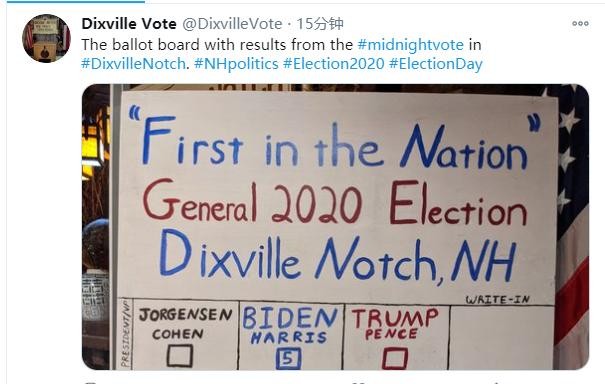
Task: Click the empty red Trump Pence box
Action: pyautogui.click(x=394, y=358)
